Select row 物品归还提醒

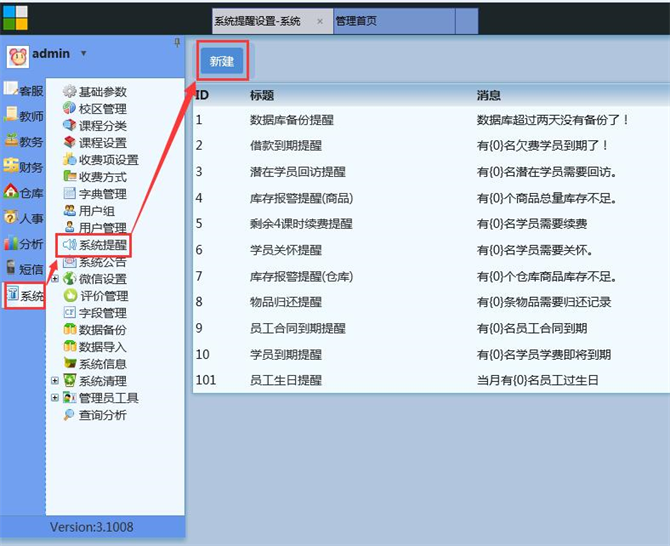point(431,302)
